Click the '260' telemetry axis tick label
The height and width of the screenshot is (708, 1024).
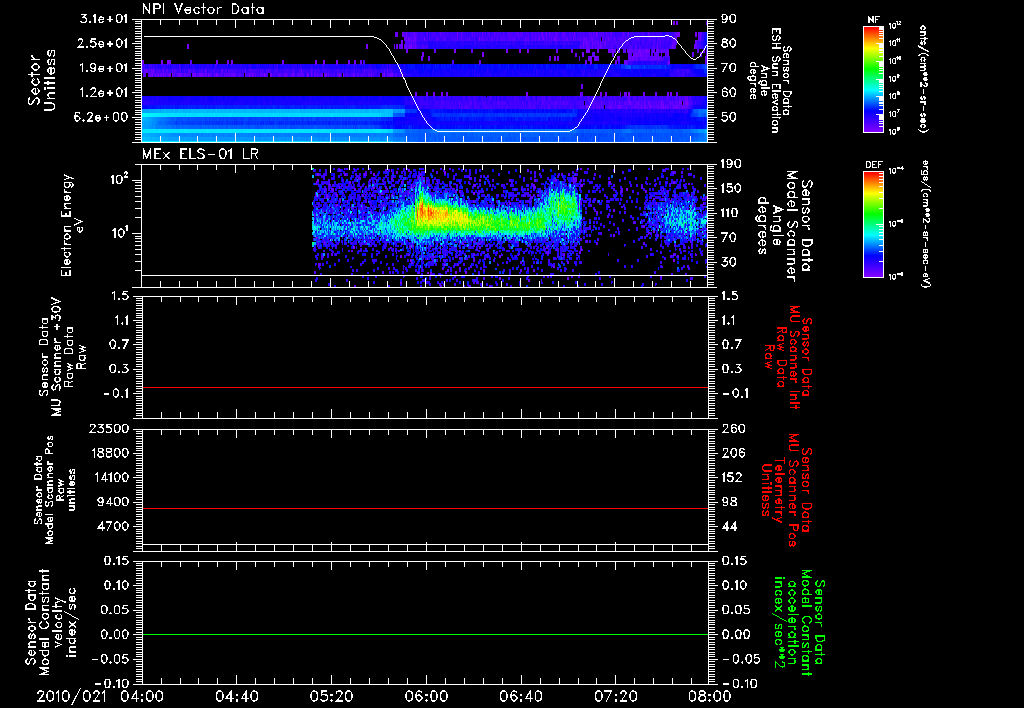coord(733,429)
